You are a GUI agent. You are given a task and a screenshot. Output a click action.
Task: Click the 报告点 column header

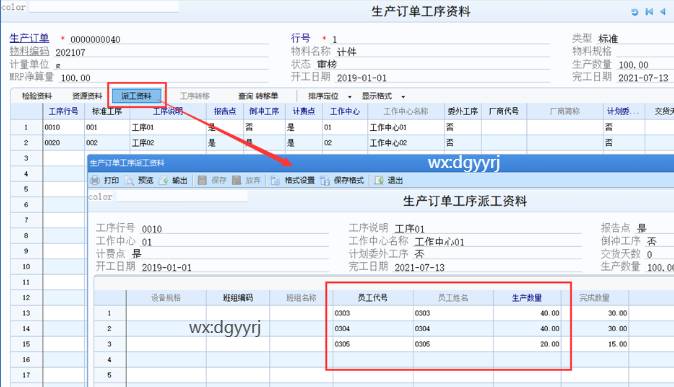(x=225, y=111)
